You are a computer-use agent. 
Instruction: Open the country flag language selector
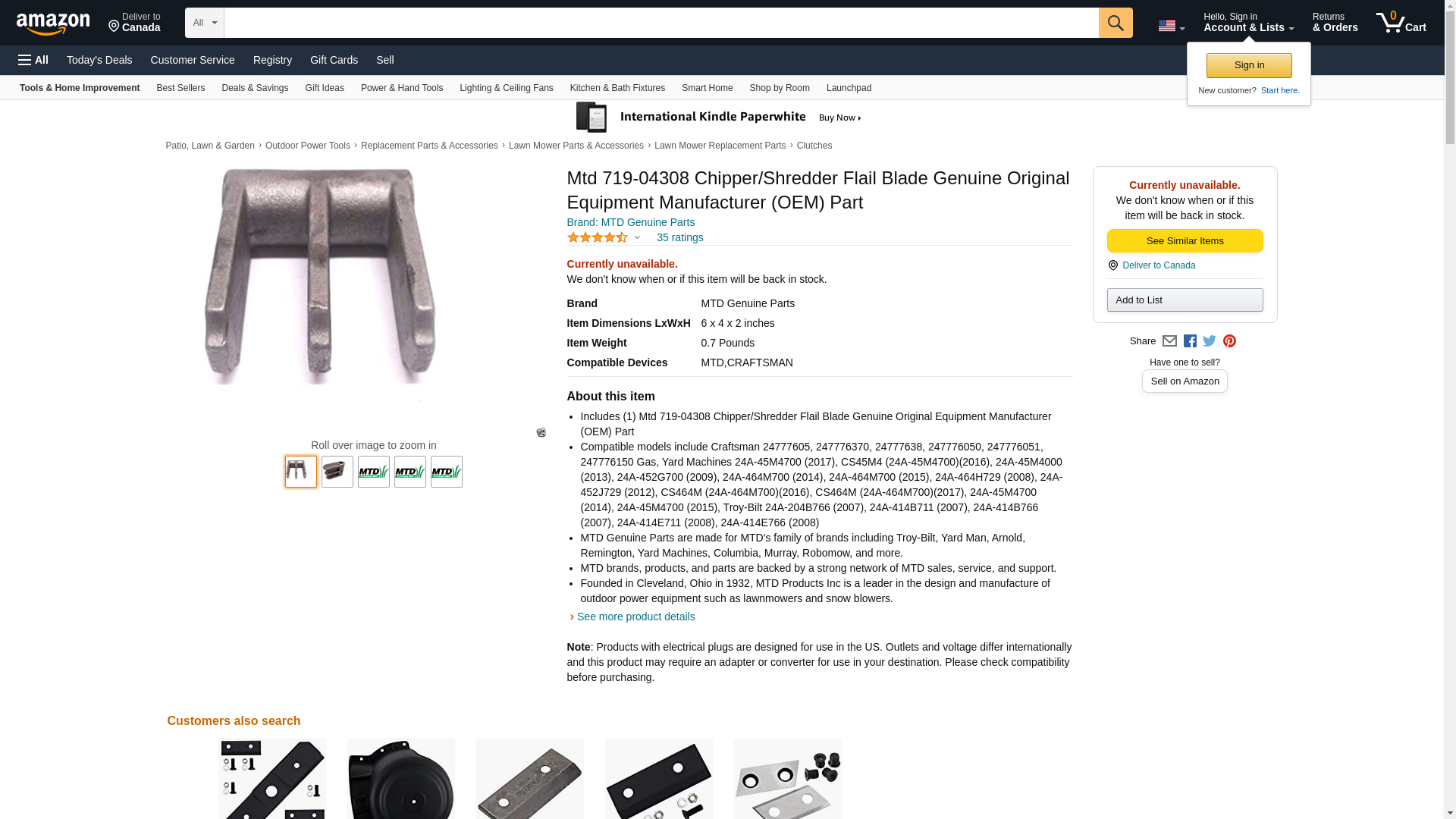click(1171, 26)
